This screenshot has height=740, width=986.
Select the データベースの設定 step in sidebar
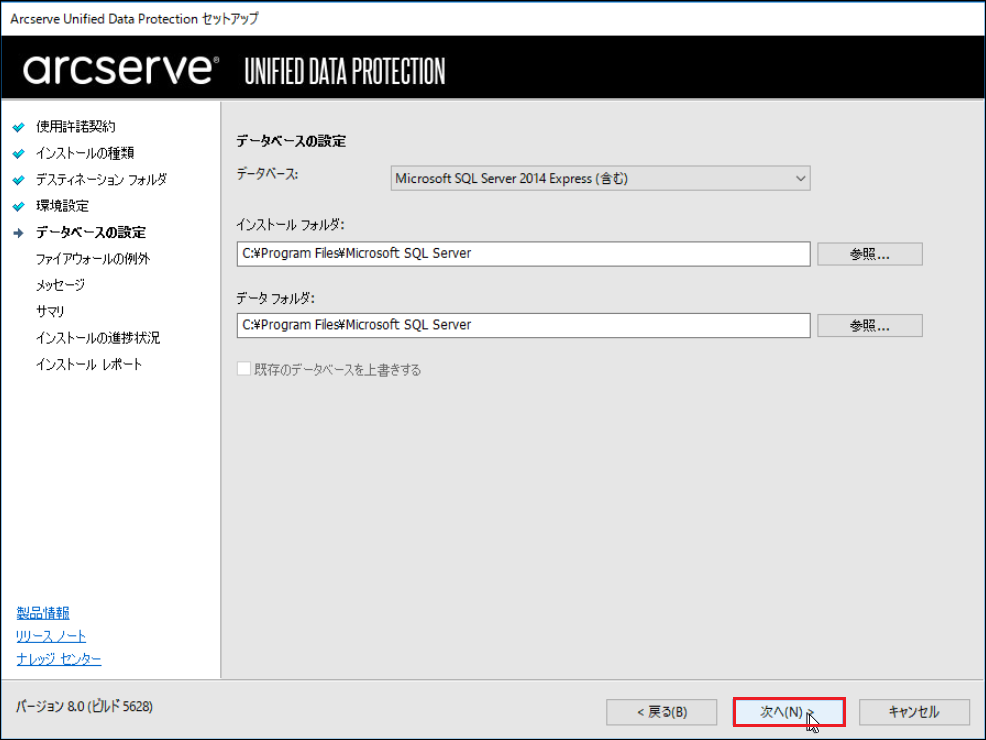[x=91, y=232]
